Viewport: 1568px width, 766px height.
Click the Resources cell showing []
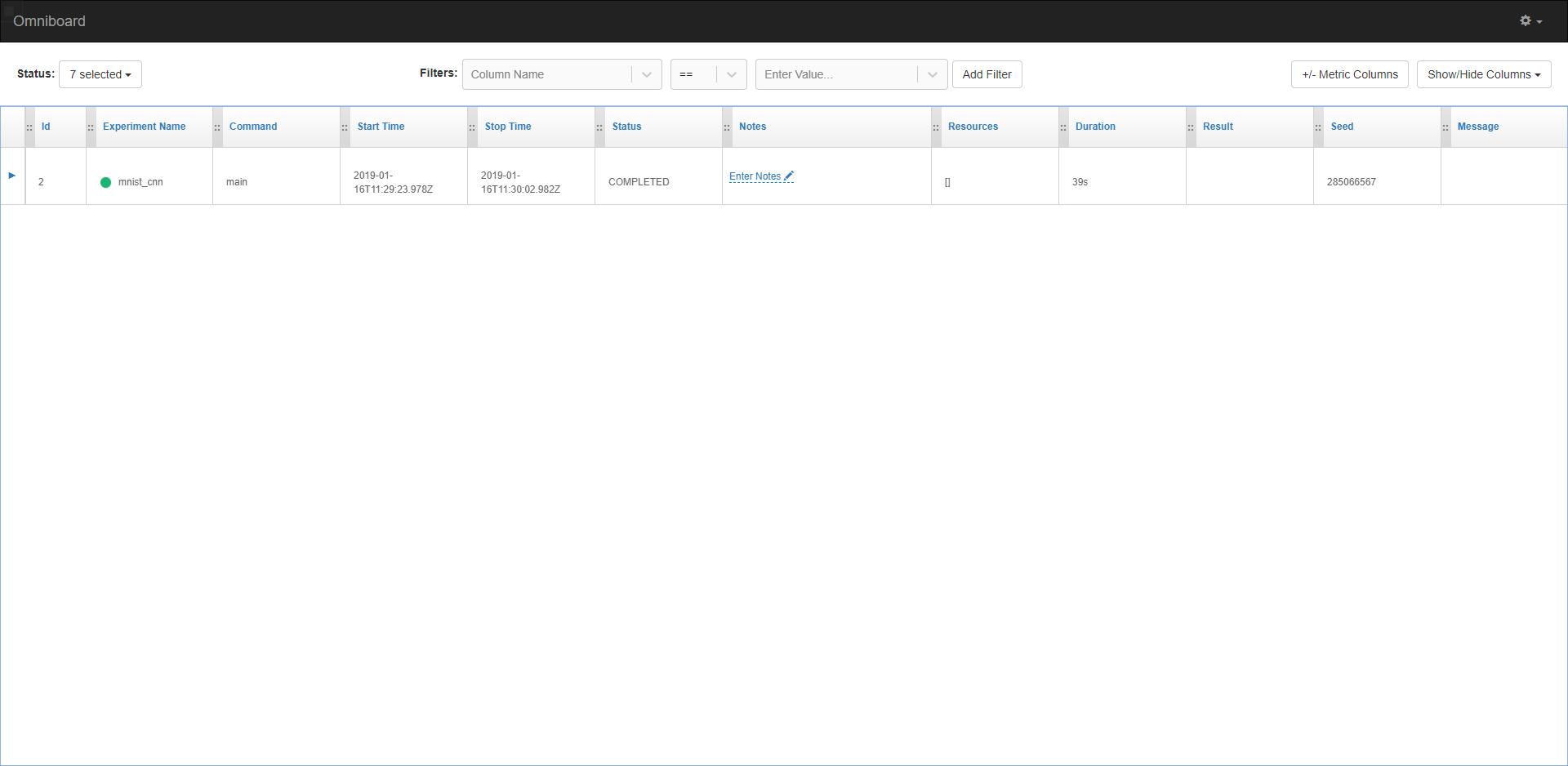[947, 182]
